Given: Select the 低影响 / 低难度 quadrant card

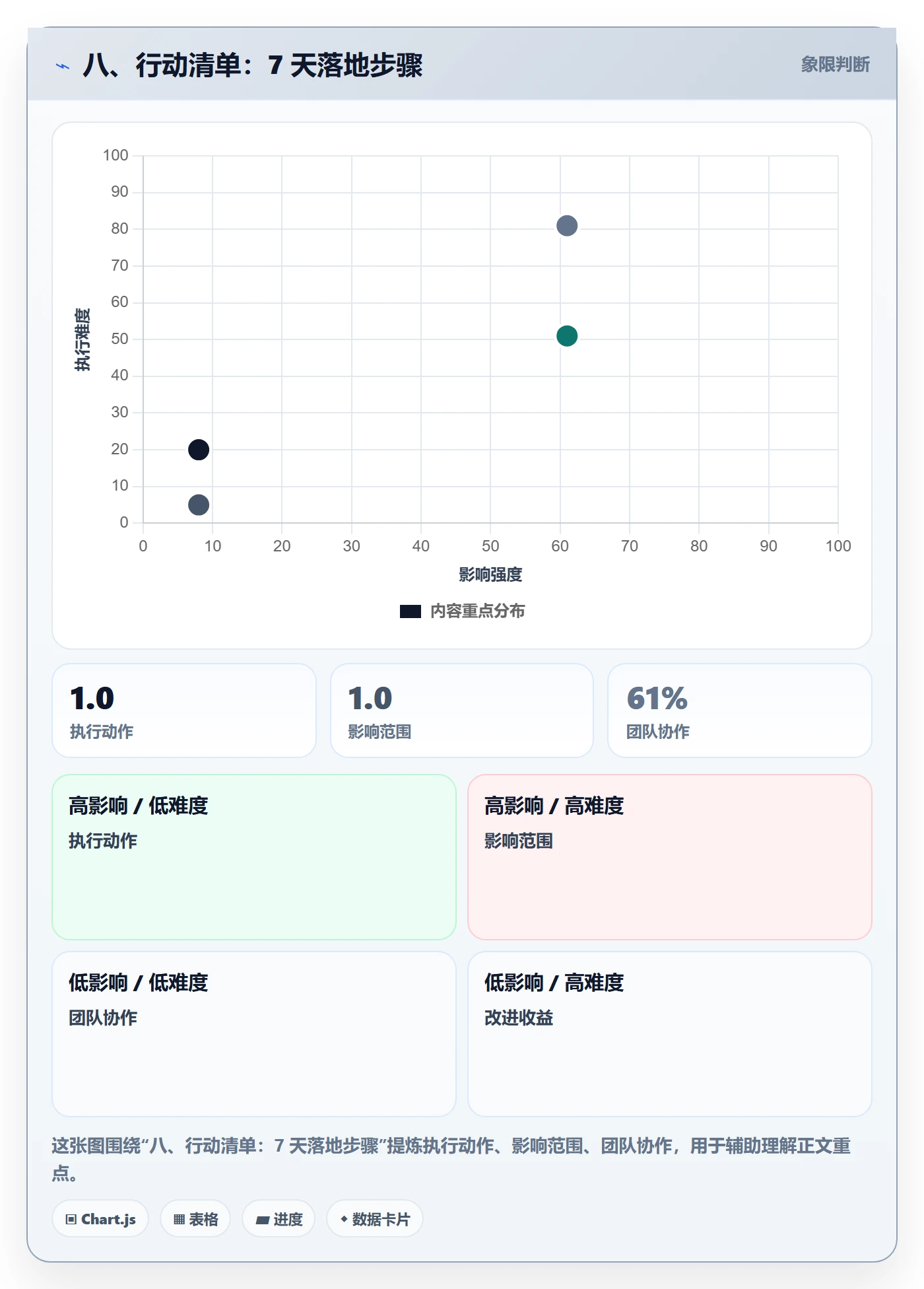Looking at the screenshot, I should pos(254,1034).
